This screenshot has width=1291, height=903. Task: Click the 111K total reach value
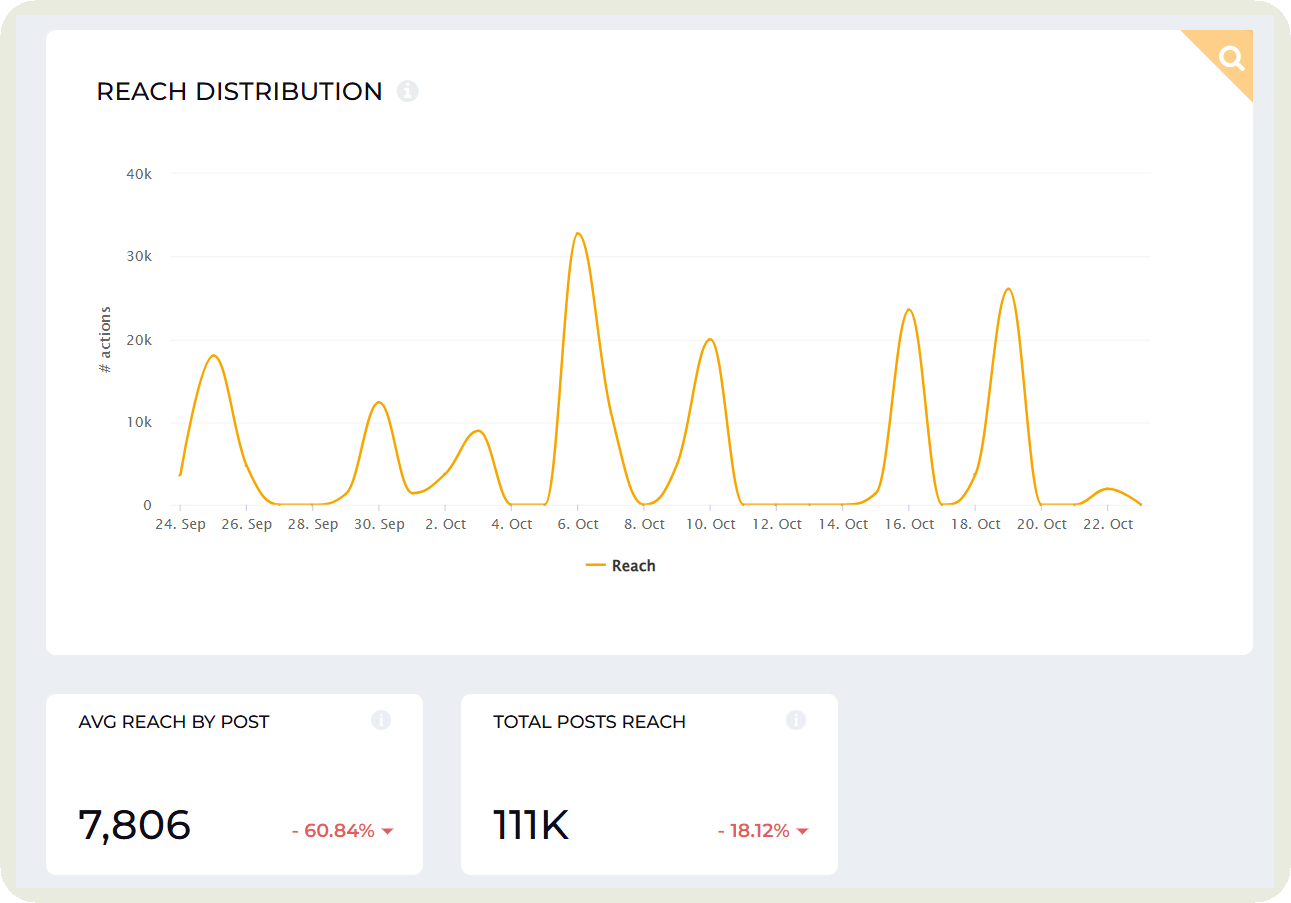tap(529, 824)
